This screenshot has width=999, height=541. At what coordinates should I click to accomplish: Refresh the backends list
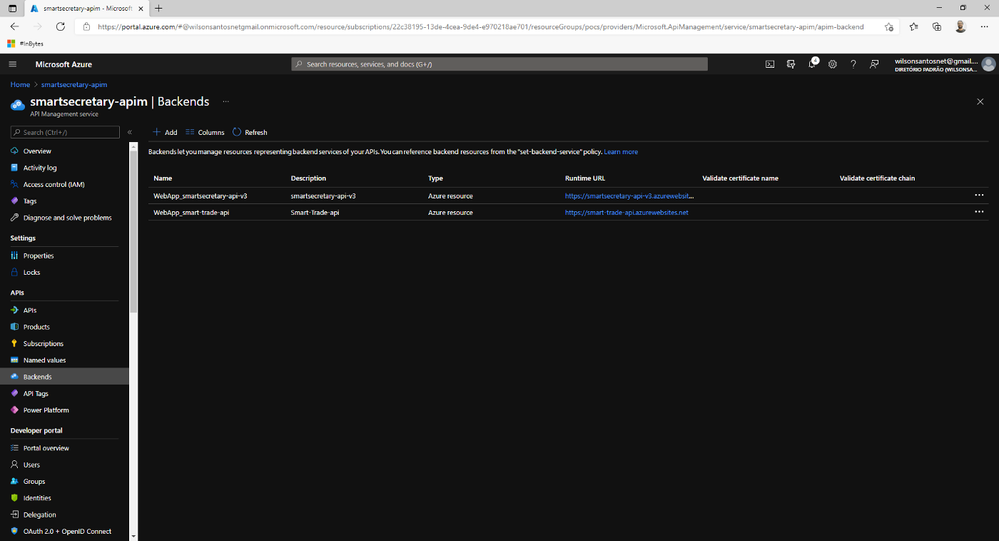tap(250, 132)
